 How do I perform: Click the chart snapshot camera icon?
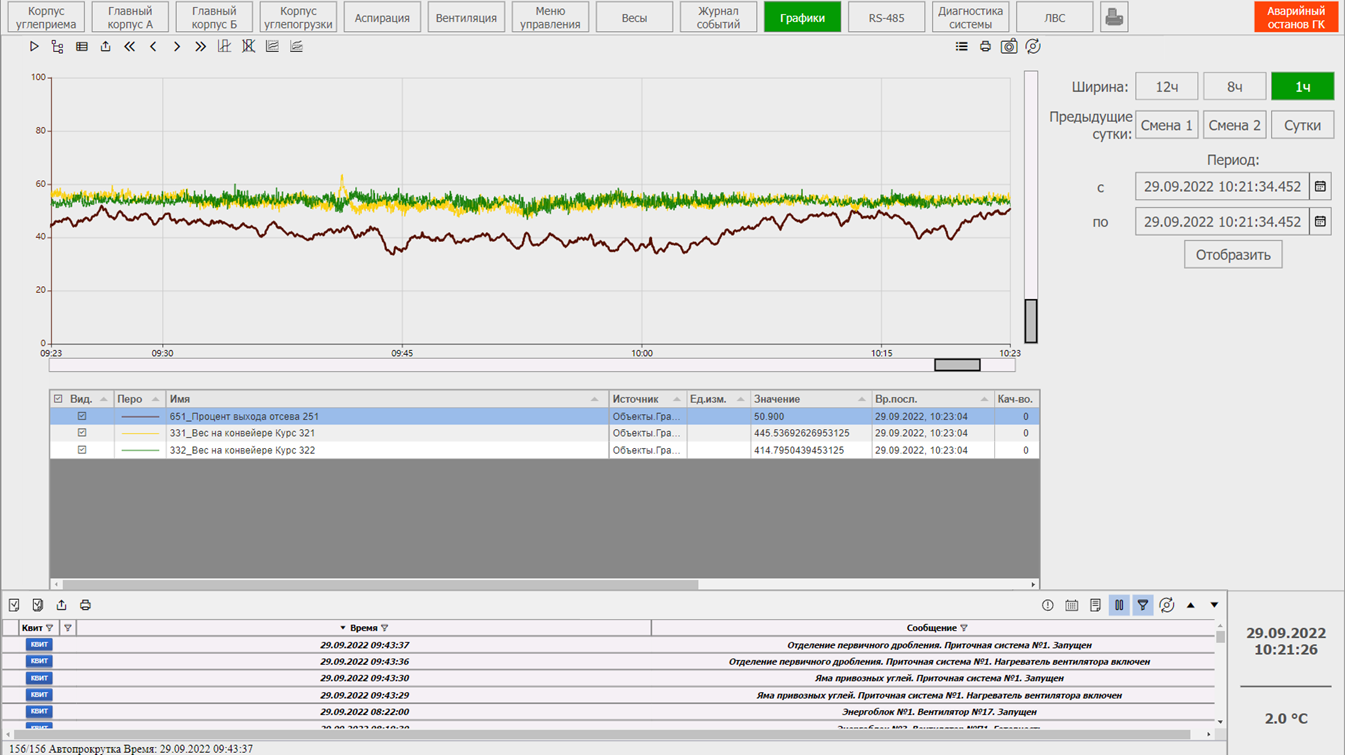[x=1009, y=46]
